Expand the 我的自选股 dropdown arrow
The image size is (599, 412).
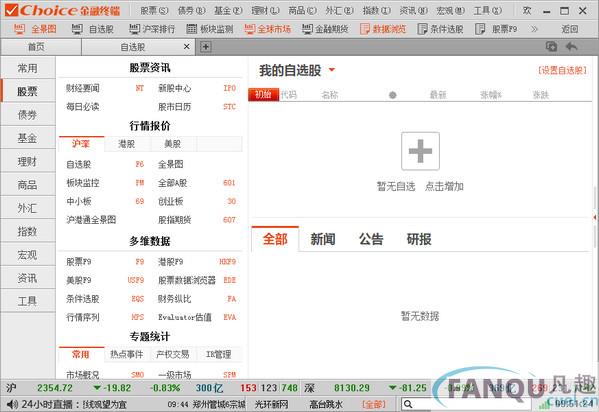[x=332, y=70]
